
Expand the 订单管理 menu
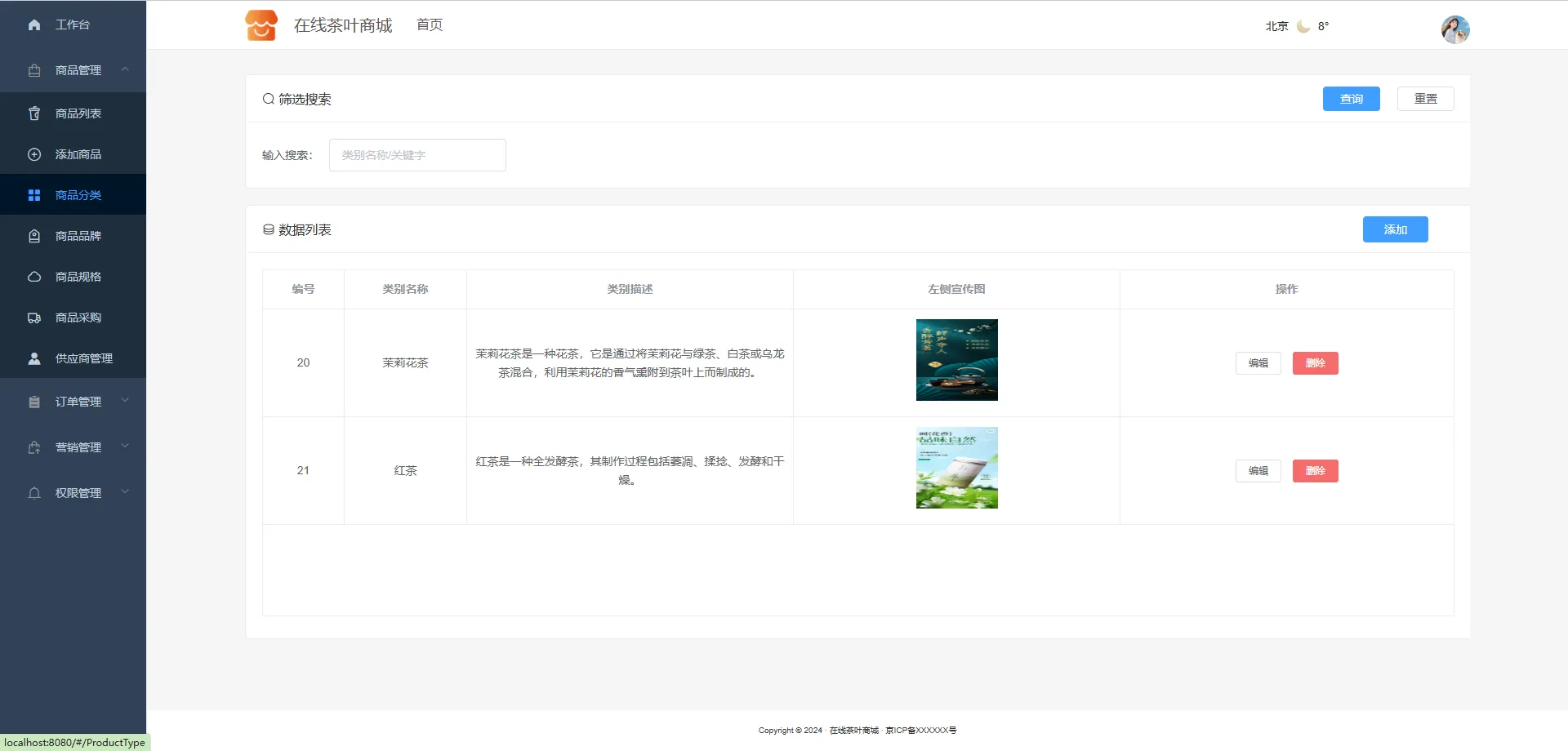pyautogui.click(x=125, y=401)
